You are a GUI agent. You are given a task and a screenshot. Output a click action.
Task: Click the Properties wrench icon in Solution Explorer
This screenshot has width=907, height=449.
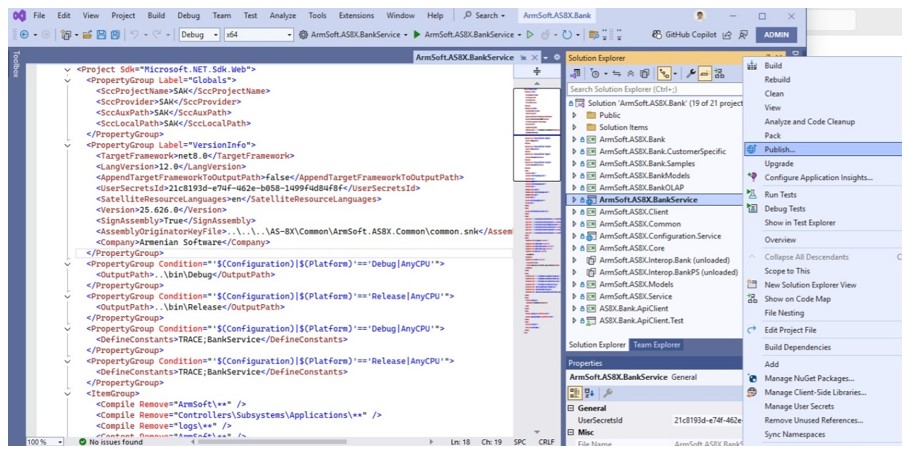[x=690, y=73]
